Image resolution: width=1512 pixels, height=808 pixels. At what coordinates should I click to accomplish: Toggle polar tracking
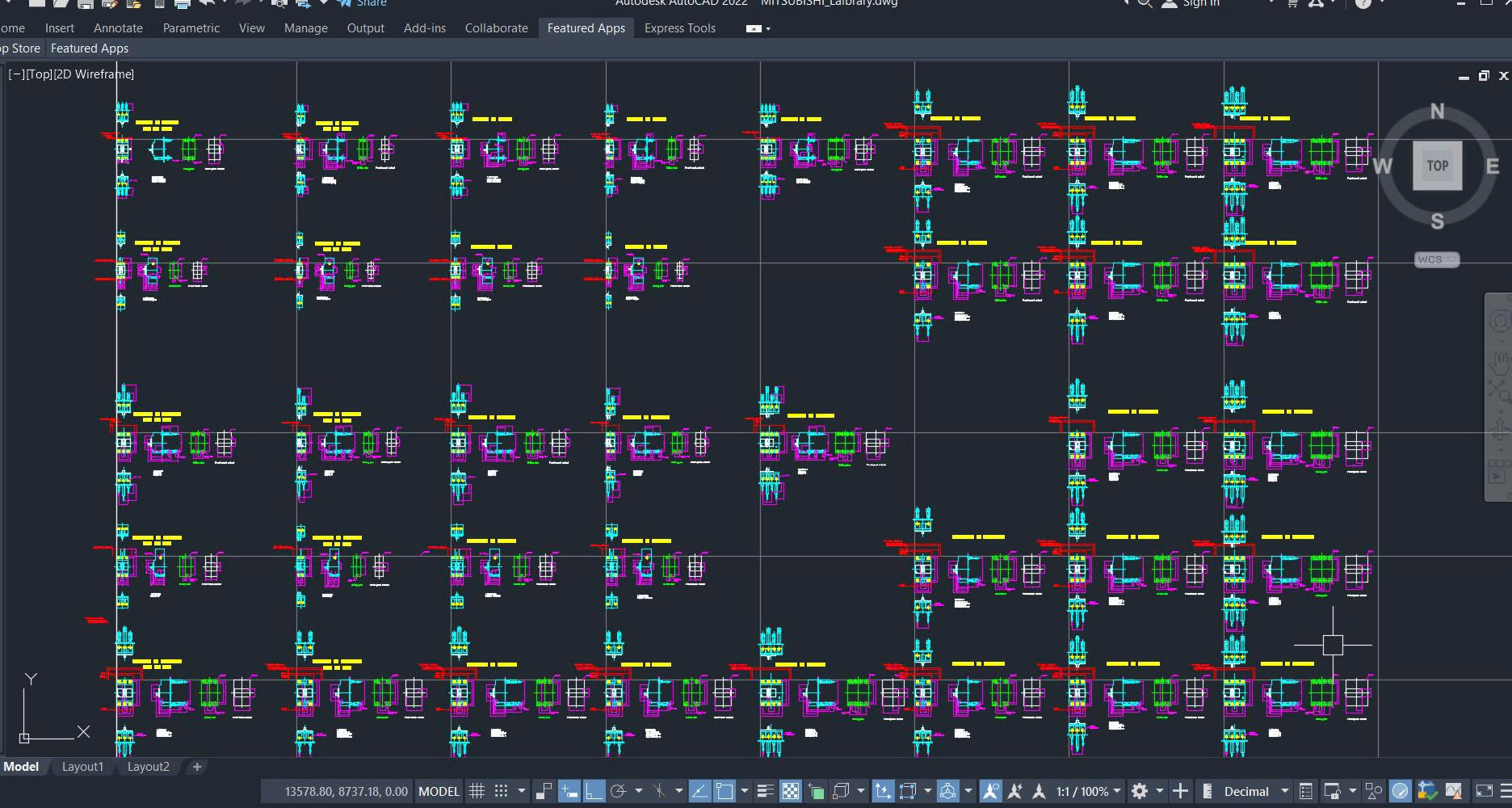[x=619, y=791]
